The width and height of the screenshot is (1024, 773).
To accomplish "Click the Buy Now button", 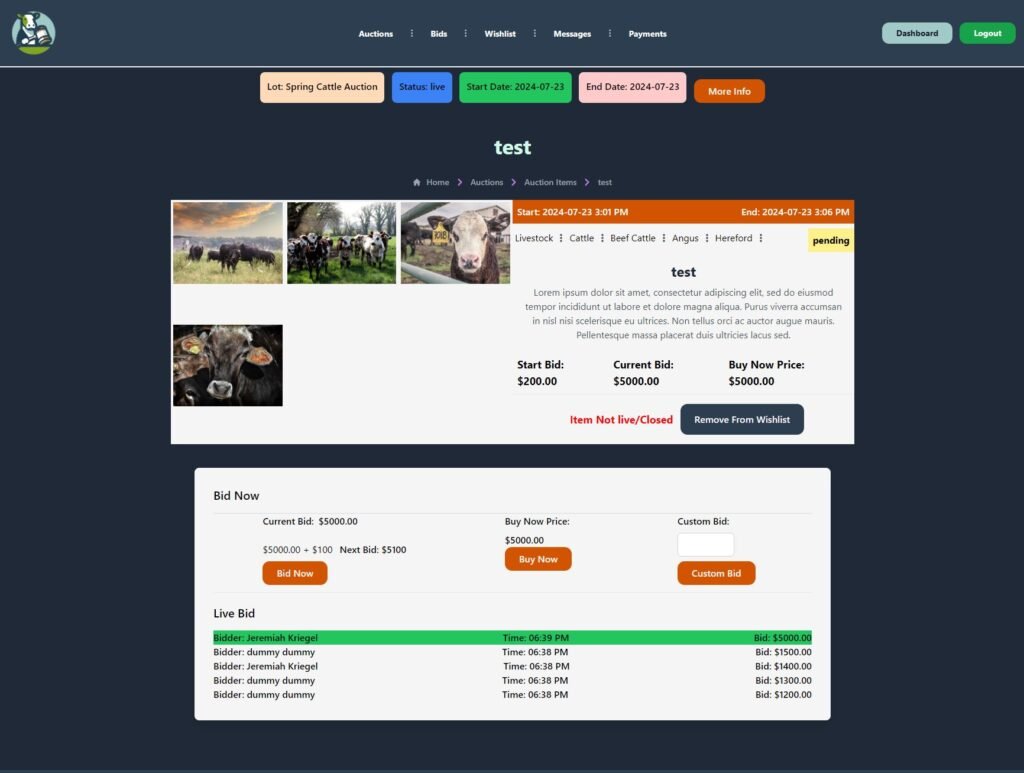I will click(538, 559).
